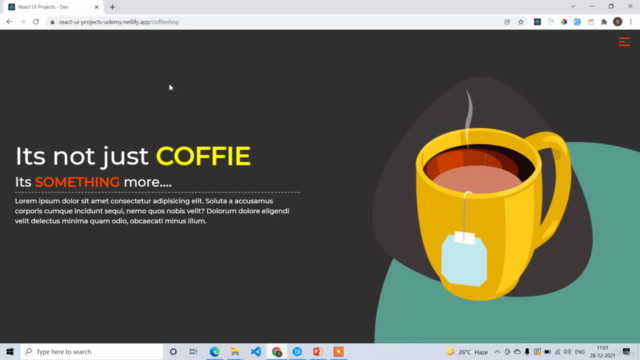
Task: Open the microphone tray icon
Action: point(527,352)
